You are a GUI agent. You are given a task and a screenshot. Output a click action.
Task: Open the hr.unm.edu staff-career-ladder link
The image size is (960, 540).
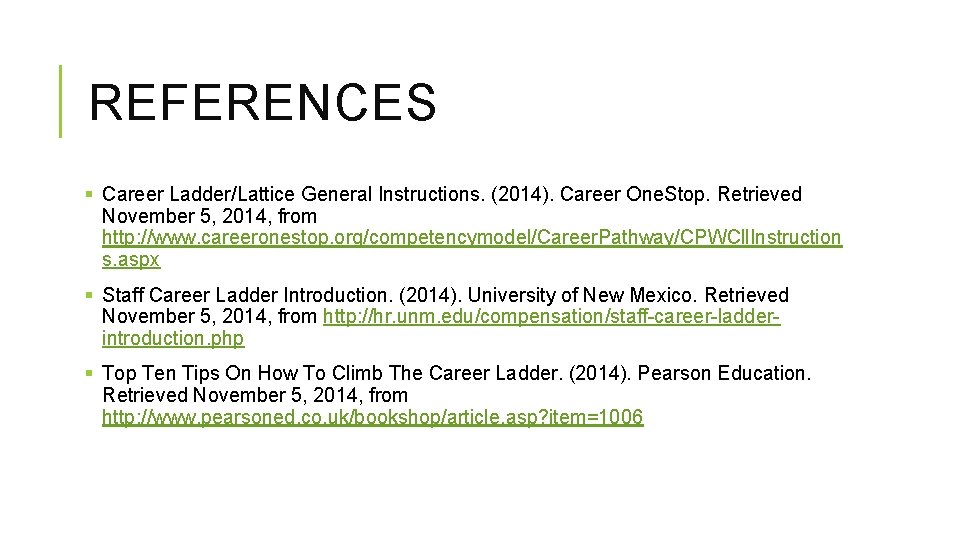coord(551,317)
